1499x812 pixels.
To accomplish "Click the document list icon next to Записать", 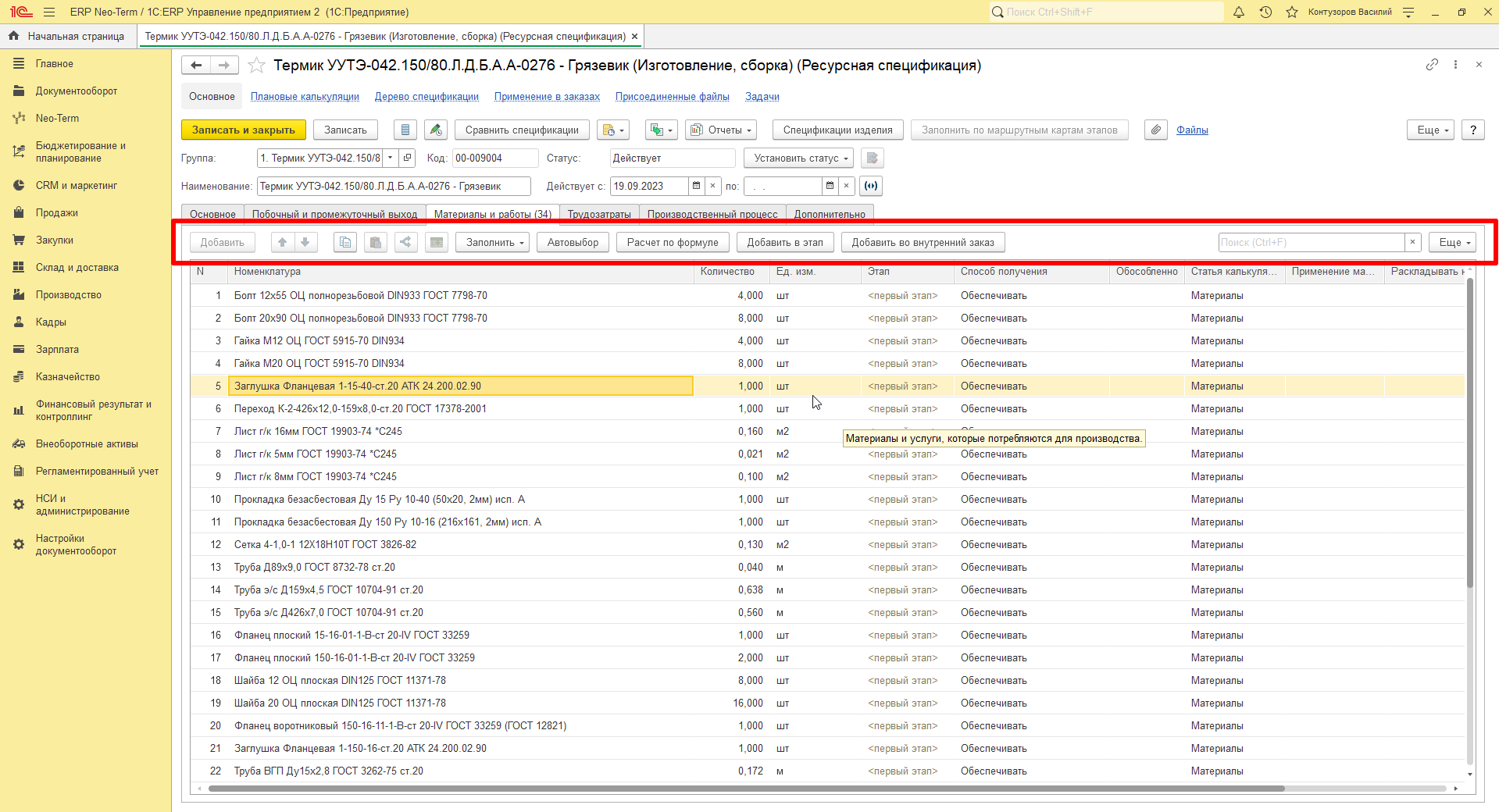I will pos(405,130).
